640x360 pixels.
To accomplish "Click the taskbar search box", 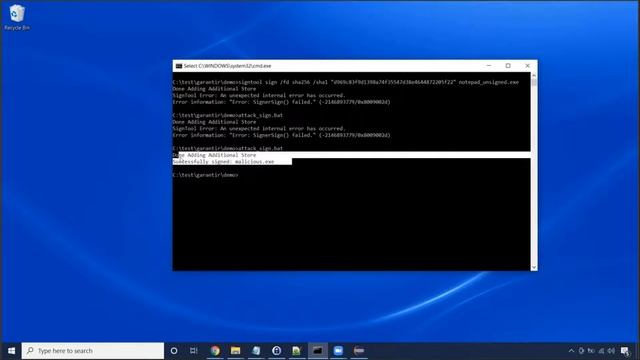I will click(93, 351).
